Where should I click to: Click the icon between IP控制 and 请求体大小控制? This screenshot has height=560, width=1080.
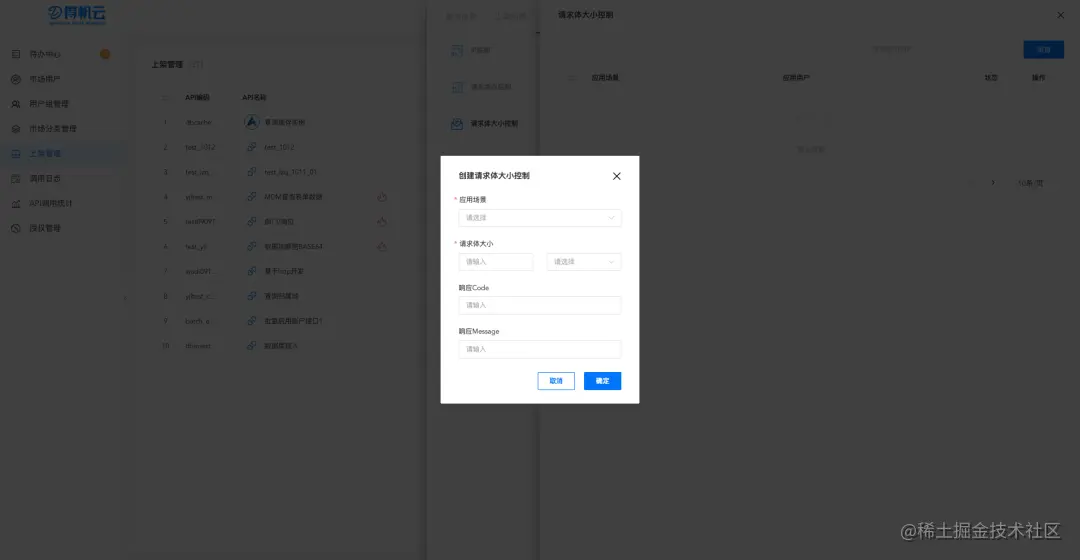point(457,87)
